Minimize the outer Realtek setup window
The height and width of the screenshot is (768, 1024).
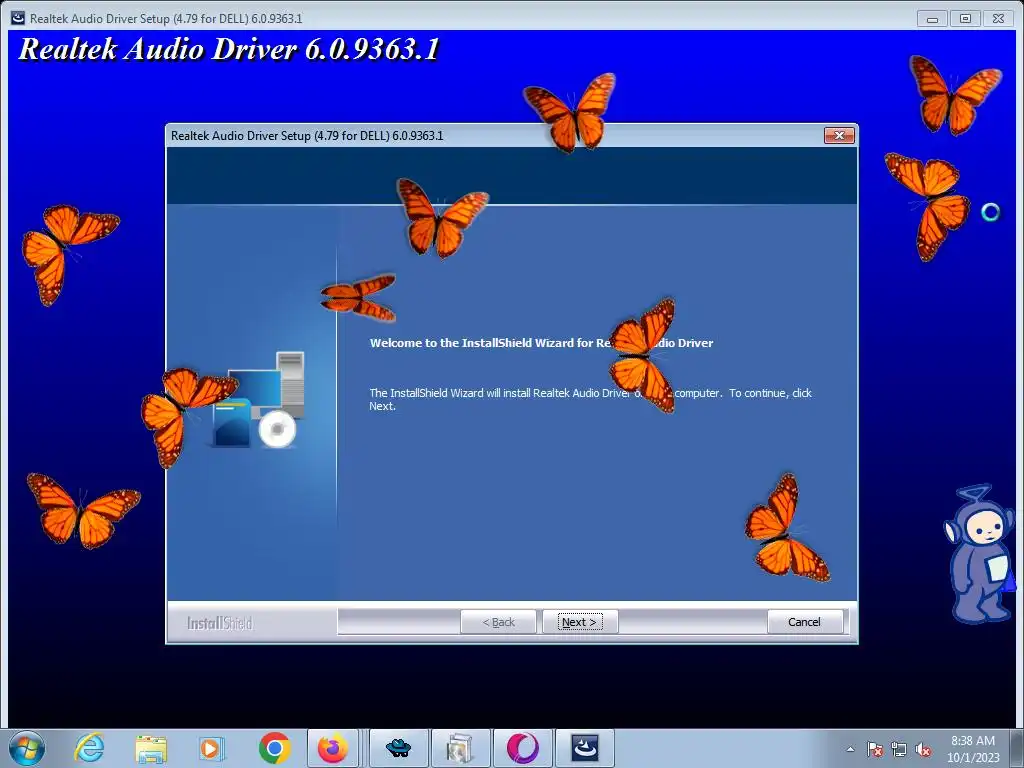click(932, 19)
